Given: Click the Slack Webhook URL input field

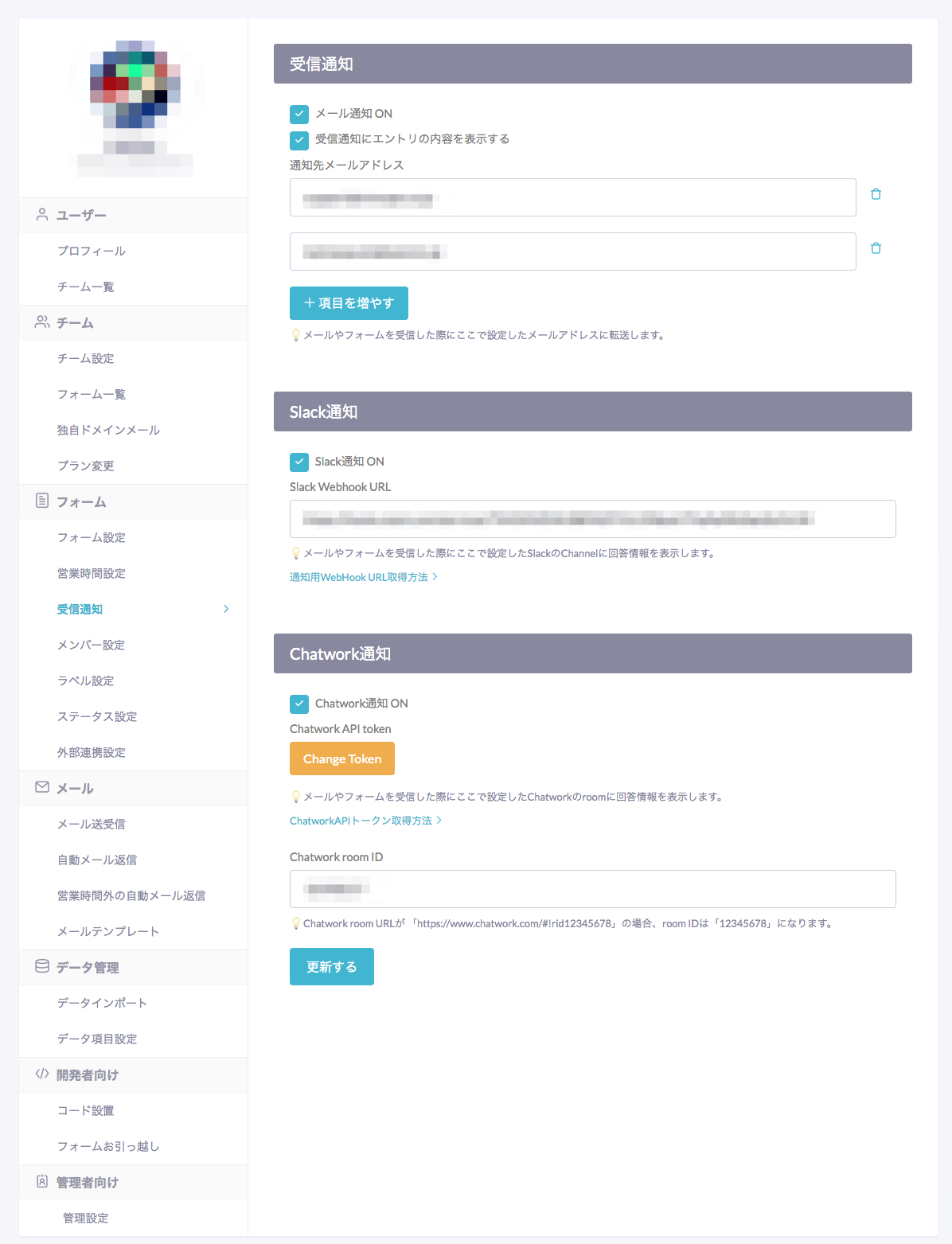Looking at the screenshot, I should click(592, 519).
